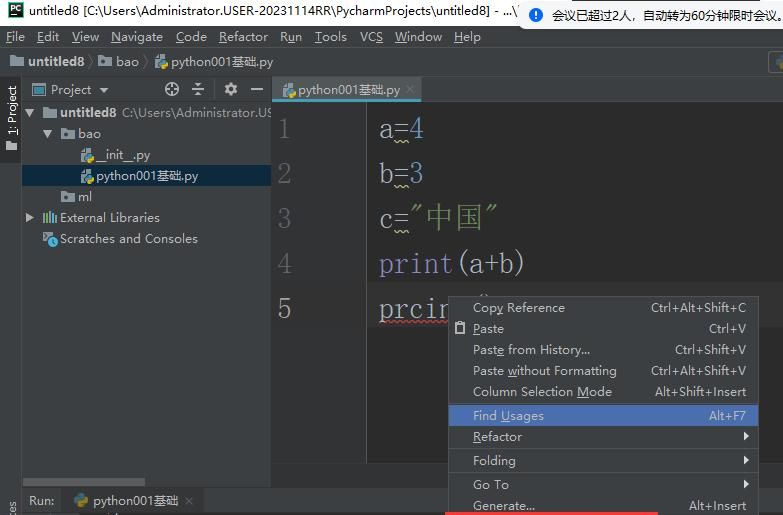Viewport: 783px width, 515px height.
Task: Open Project panel settings gear
Action: click(230, 89)
